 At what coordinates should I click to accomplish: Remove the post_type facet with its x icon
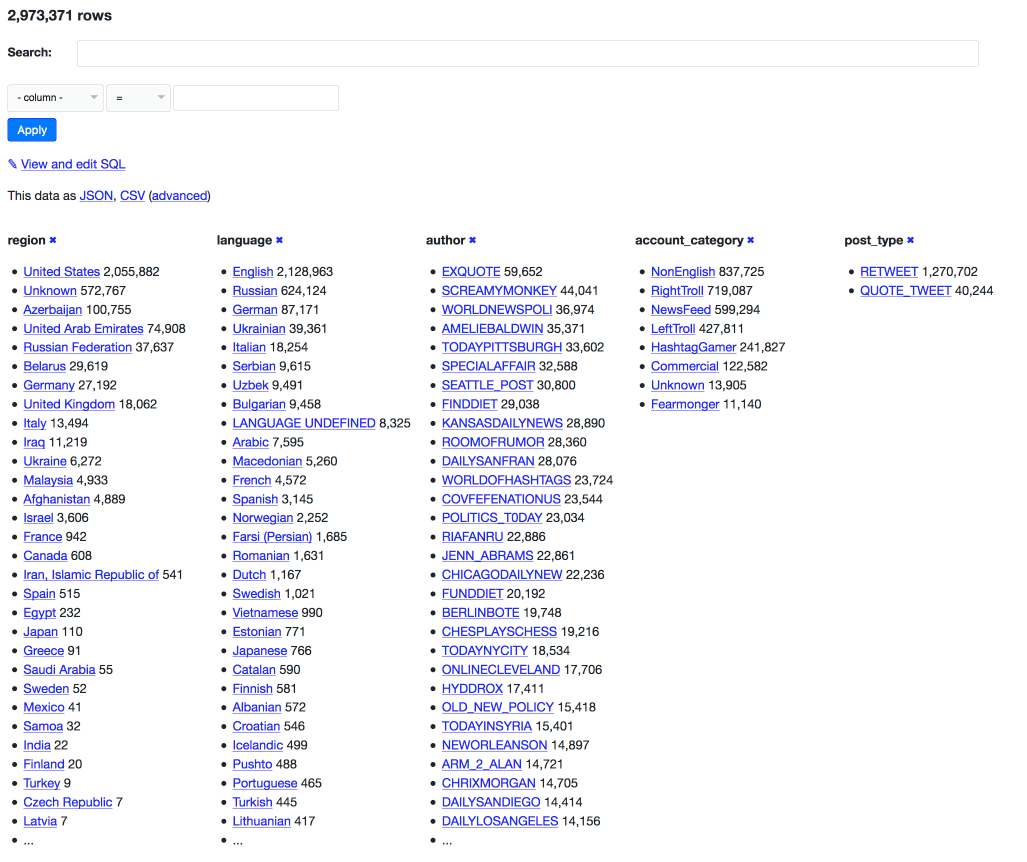910,240
